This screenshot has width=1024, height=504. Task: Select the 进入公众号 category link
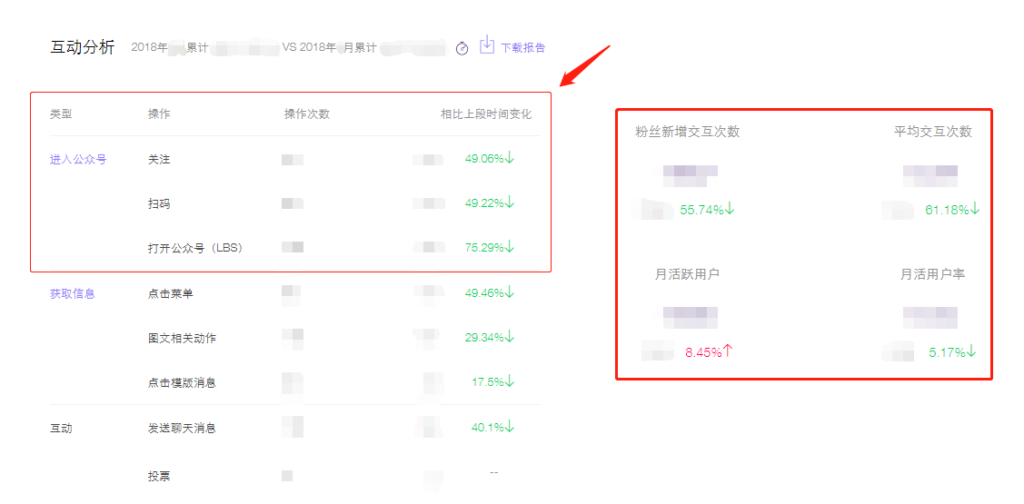tap(78, 159)
